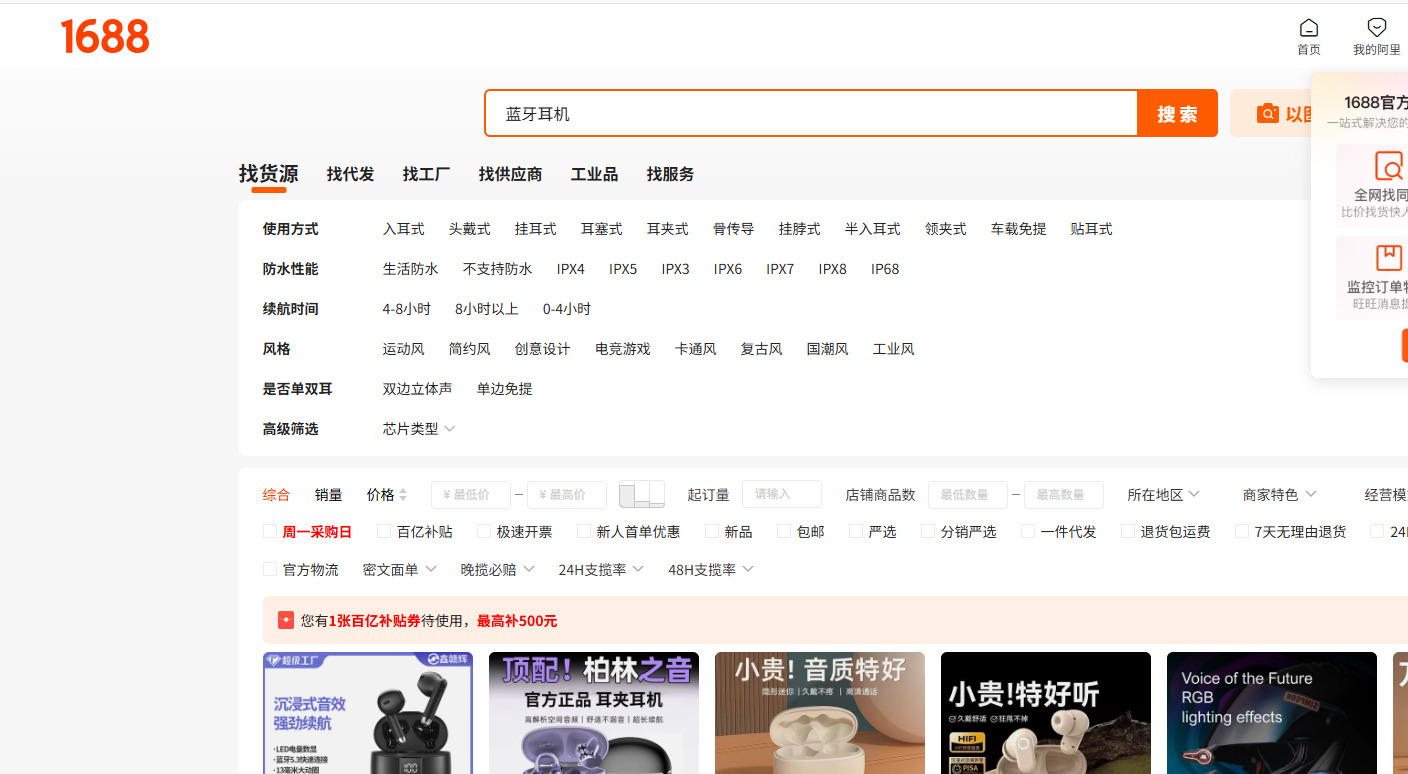The width and height of the screenshot is (1408, 774).
Task: Sort by 价格 arrows icon
Action: tap(403, 495)
